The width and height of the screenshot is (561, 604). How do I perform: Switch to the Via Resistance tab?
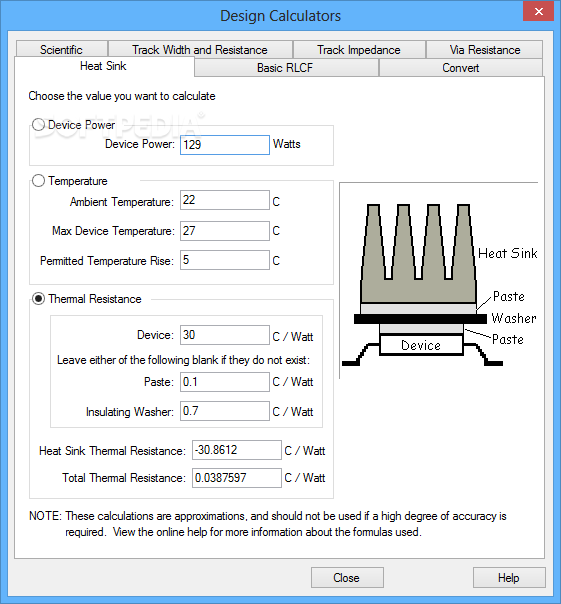[x=485, y=50]
